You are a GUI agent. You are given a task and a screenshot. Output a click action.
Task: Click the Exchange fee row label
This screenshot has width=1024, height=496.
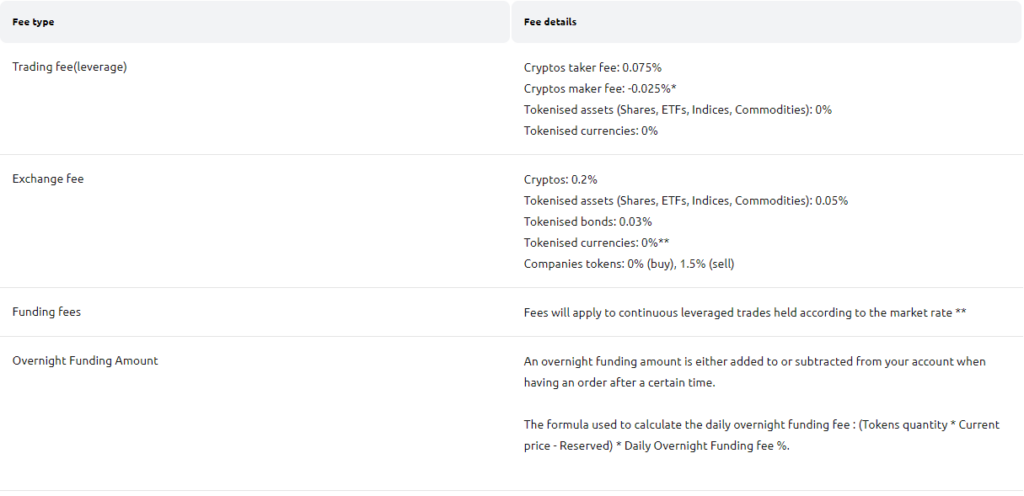pyautogui.click(x=48, y=179)
